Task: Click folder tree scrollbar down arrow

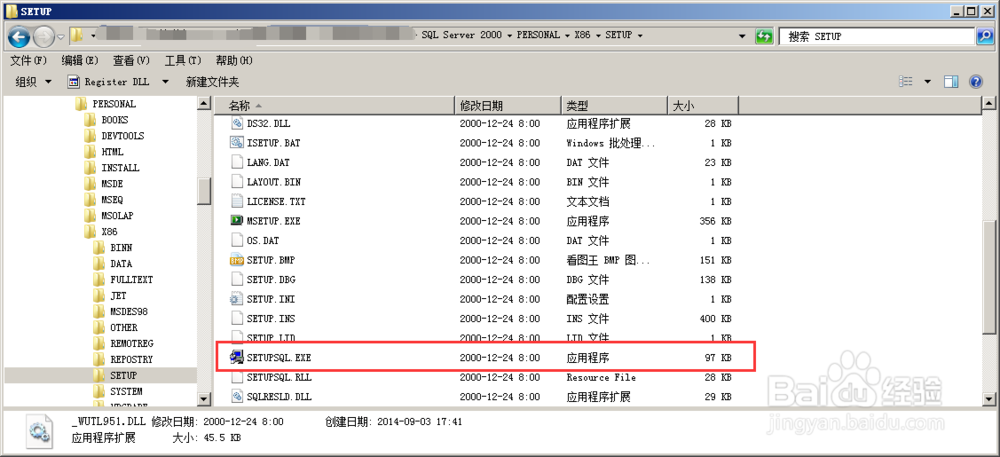Action: 203,400
